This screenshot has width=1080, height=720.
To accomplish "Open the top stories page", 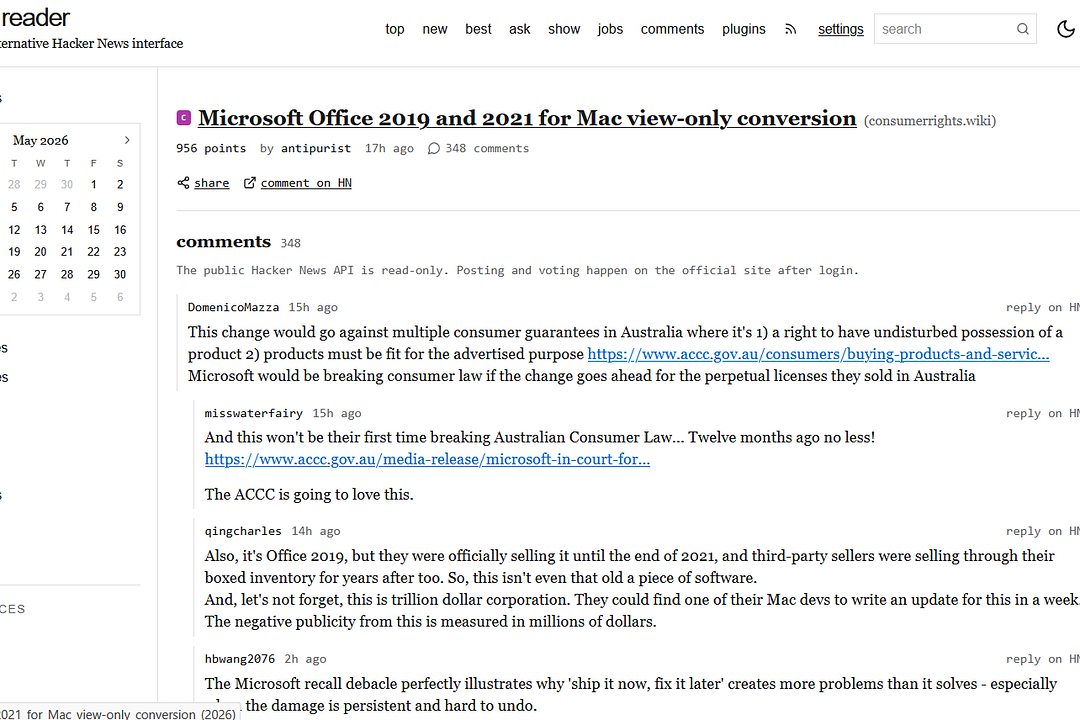I will (395, 29).
